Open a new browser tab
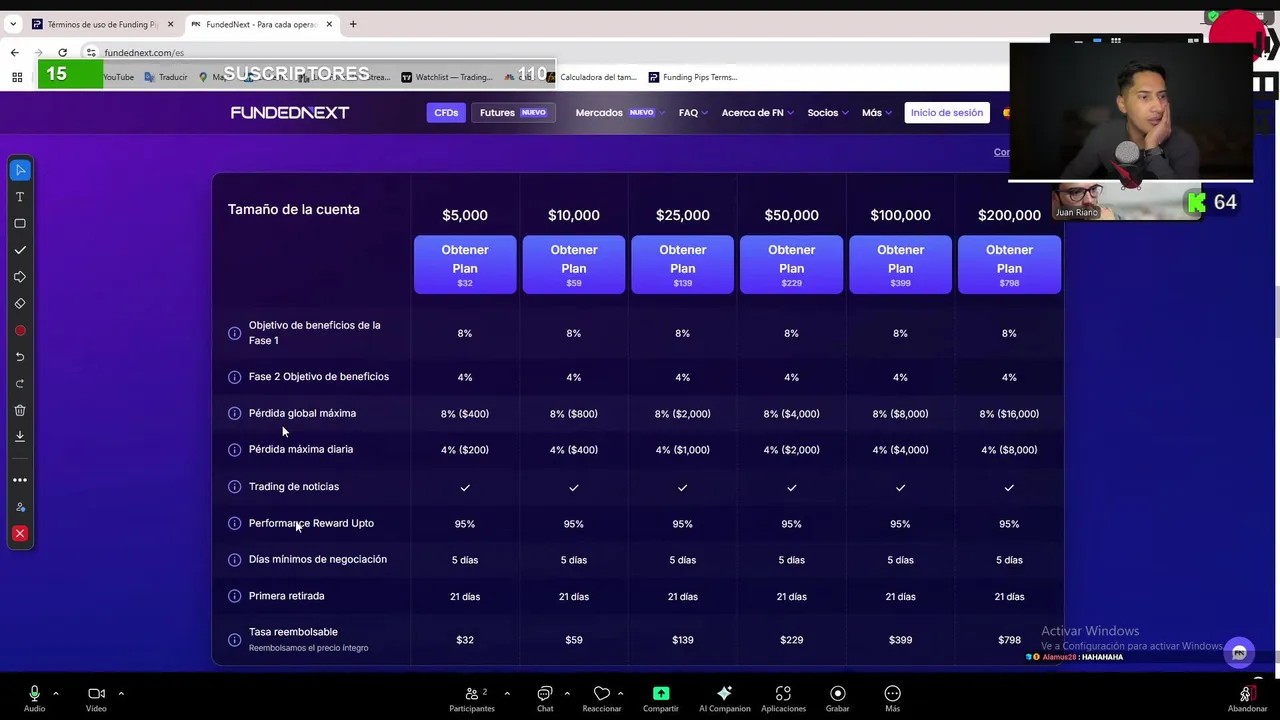This screenshot has height=720, width=1280. (x=353, y=24)
